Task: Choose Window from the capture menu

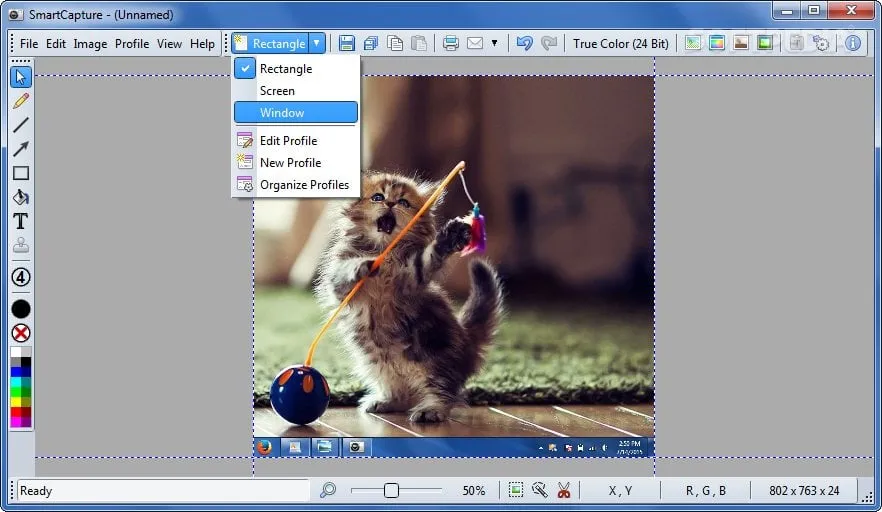Action: click(x=296, y=113)
